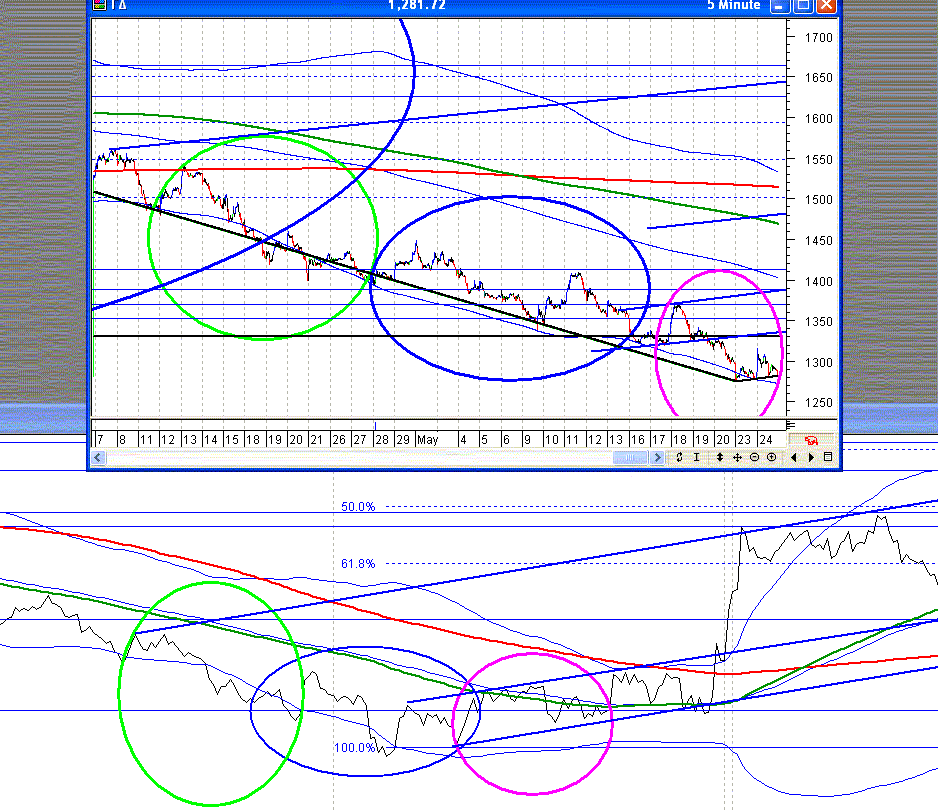
Task: Click the 1,281.72 price in title bar
Action: coord(417,5)
